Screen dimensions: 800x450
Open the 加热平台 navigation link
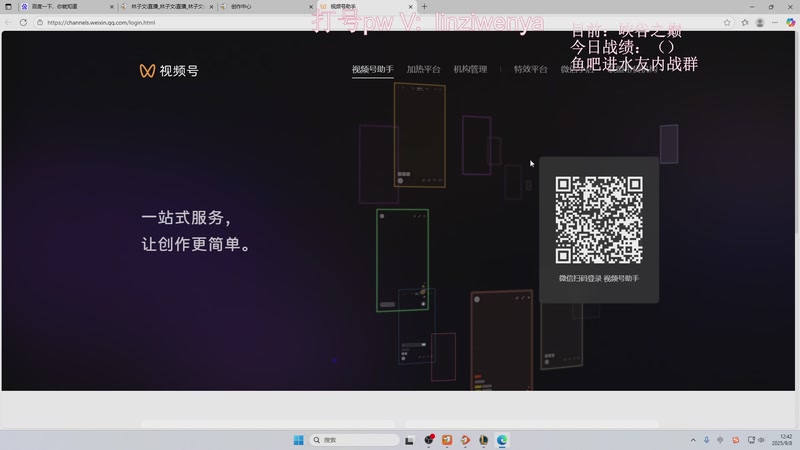(423, 69)
